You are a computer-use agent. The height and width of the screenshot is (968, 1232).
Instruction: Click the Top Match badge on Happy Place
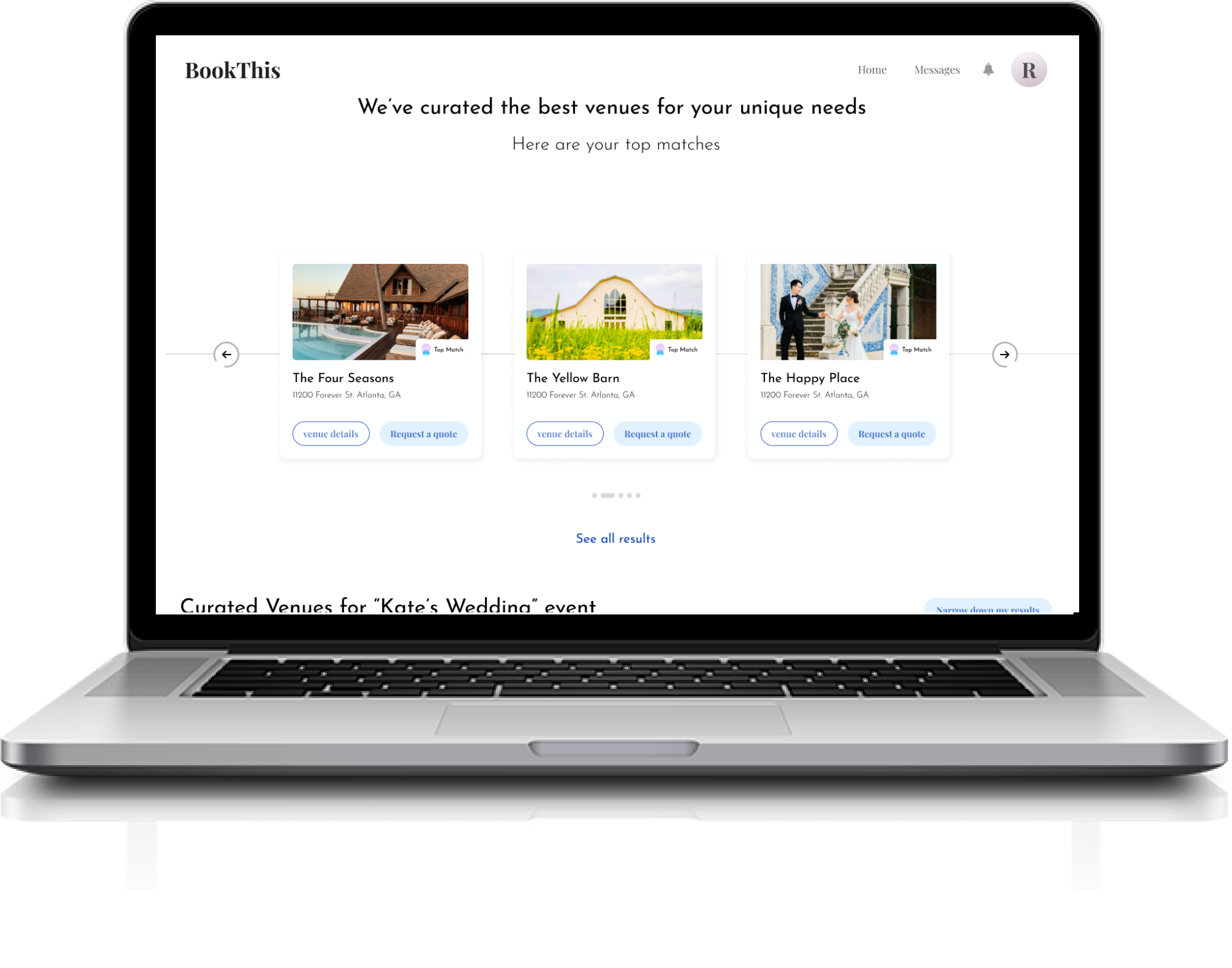[912, 350]
